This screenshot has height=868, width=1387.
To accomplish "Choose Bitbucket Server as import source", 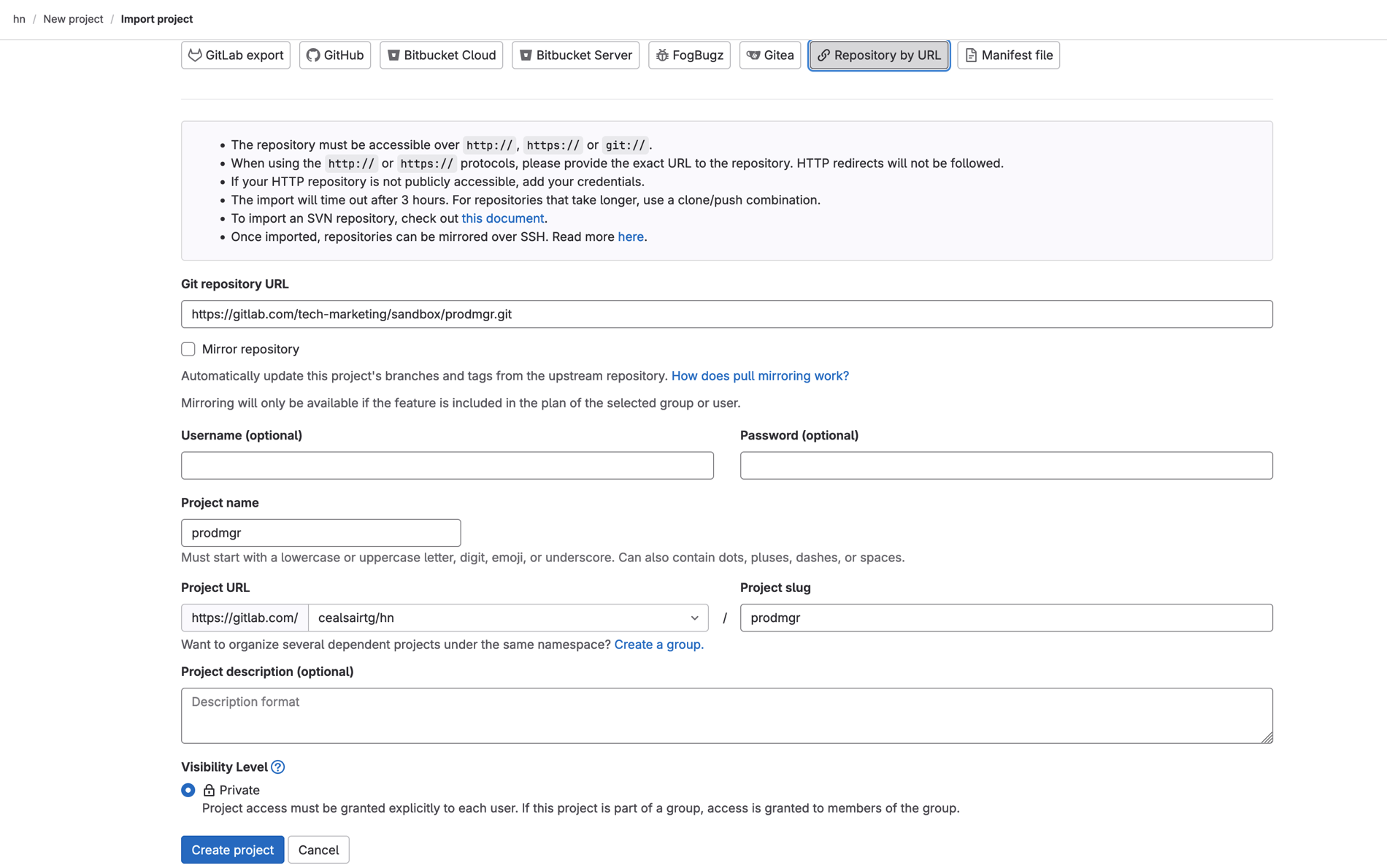I will point(575,55).
